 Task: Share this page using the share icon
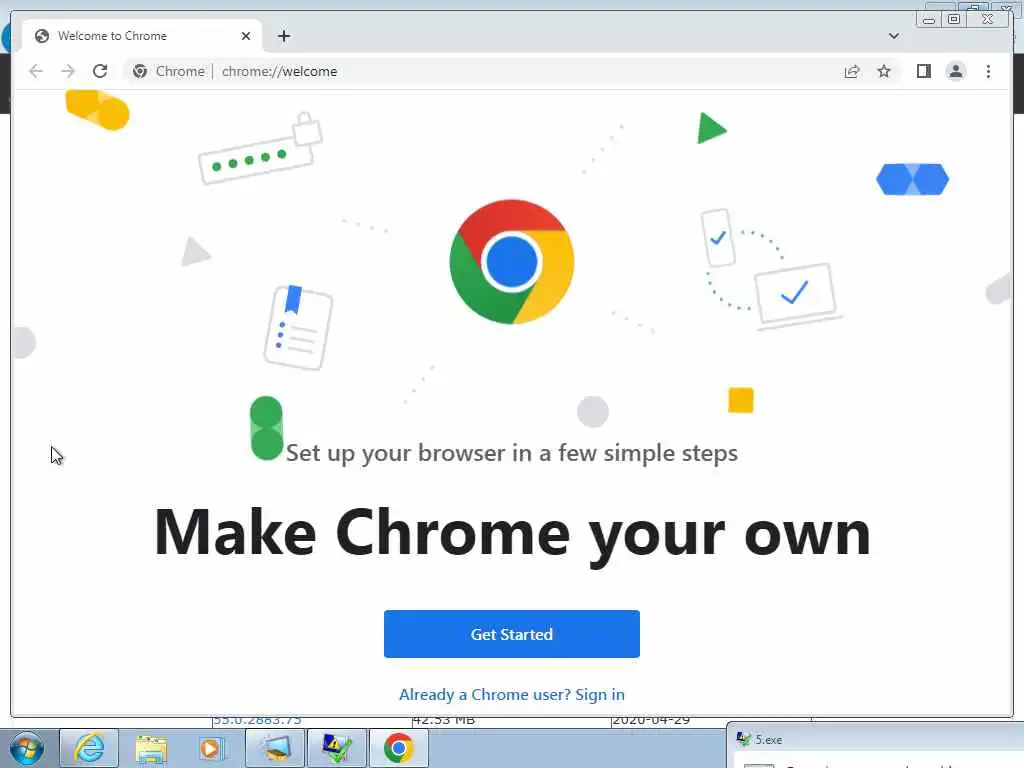coord(852,71)
